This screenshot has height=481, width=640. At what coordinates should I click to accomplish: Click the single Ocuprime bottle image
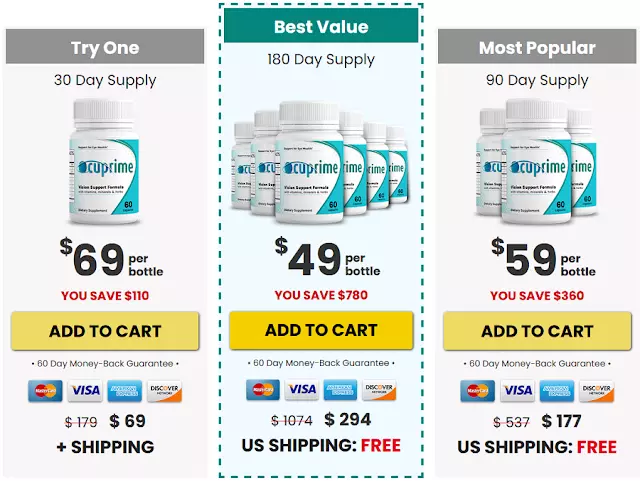(105, 162)
